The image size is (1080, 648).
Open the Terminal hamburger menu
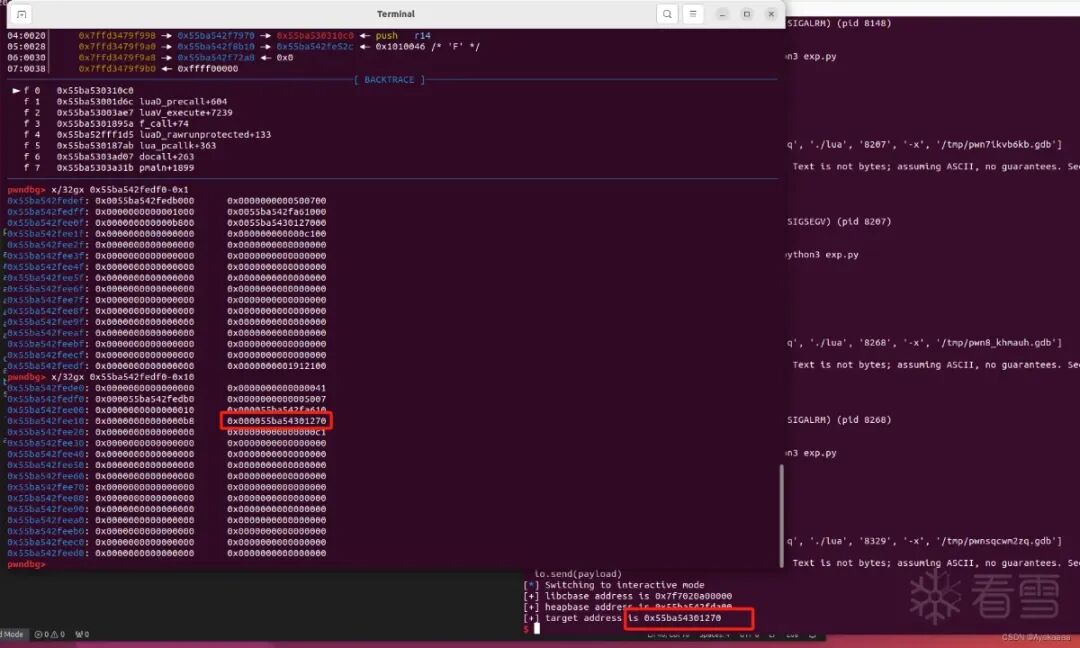[x=693, y=14]
